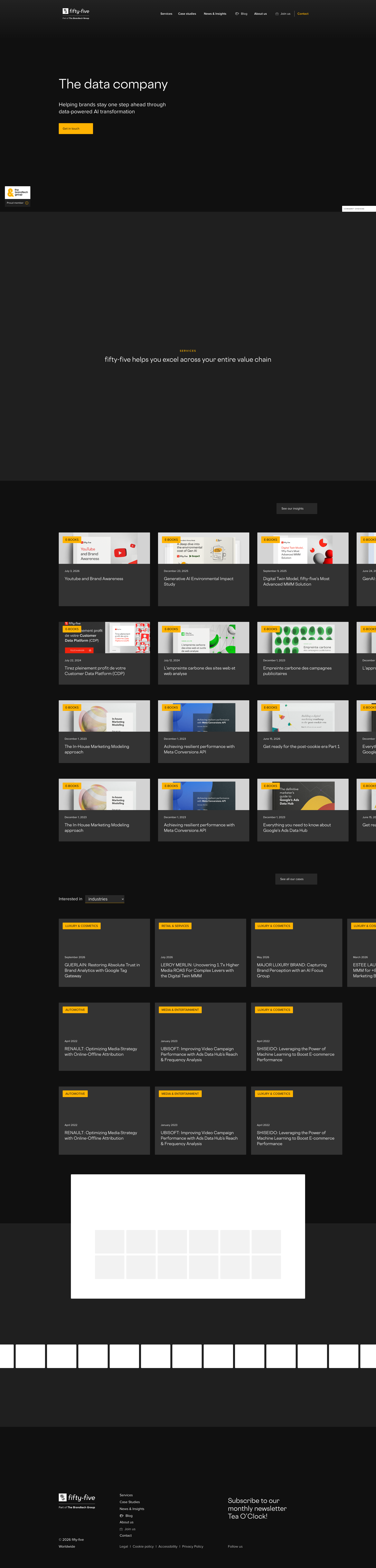Viewport: 376px width, 1568px height.
Task: Open the GUERLAIN Google Tag Gateway case study
Action: tap(104, 953)
